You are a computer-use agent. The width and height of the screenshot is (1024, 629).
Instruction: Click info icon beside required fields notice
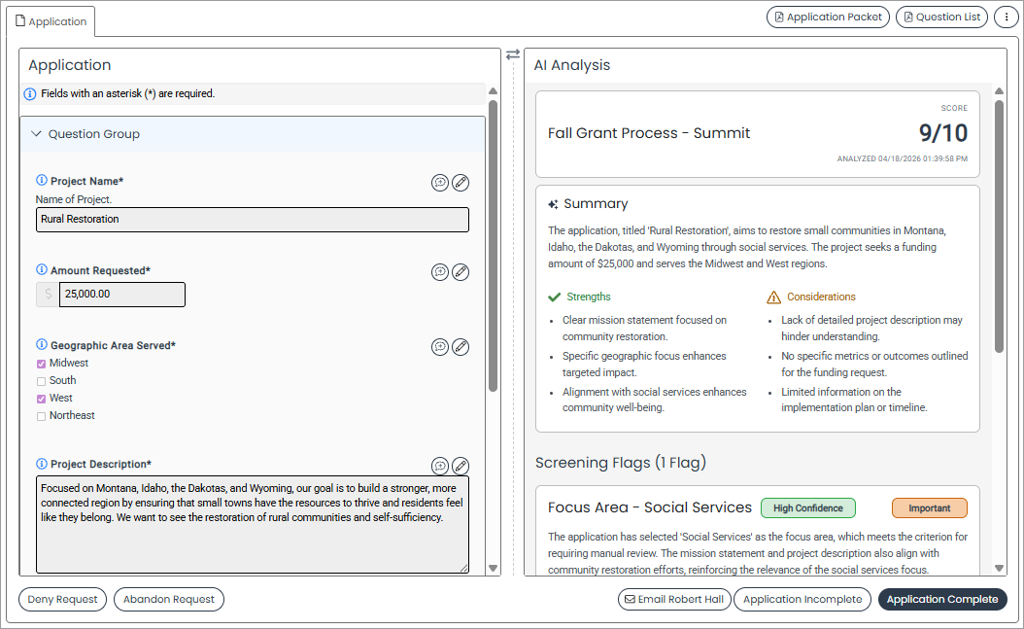tap(30, 94)
